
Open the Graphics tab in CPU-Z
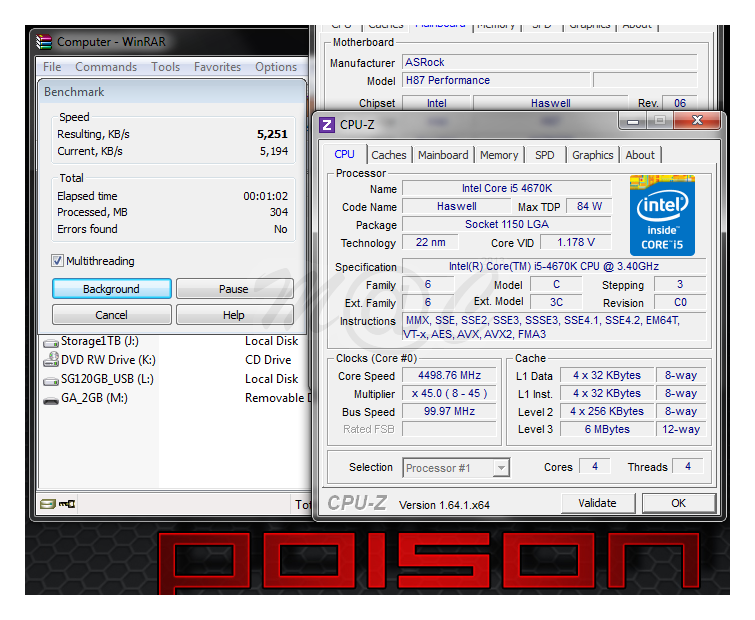click(x=592, y=155)
